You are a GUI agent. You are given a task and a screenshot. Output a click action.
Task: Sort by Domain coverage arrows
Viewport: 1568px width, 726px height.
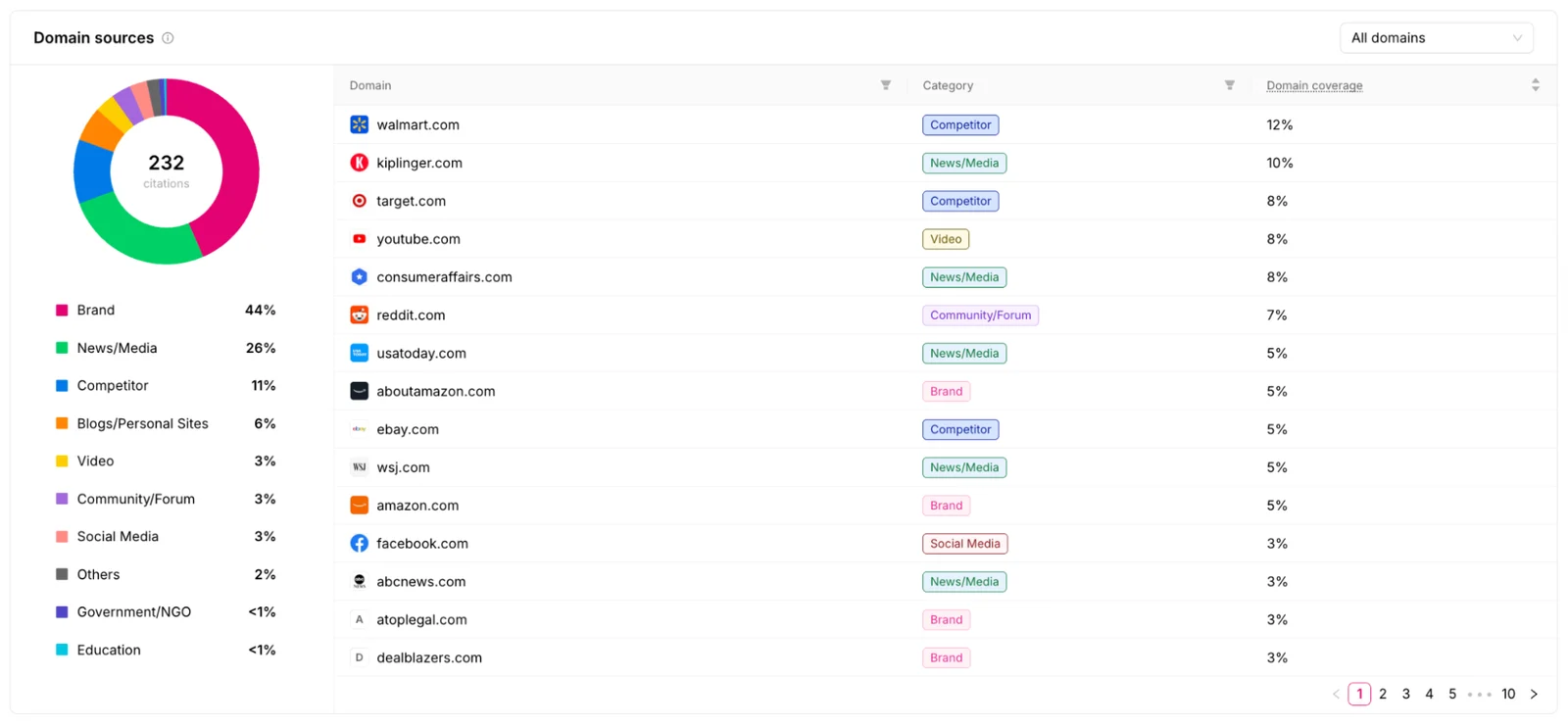click(x=1536, y=85)
